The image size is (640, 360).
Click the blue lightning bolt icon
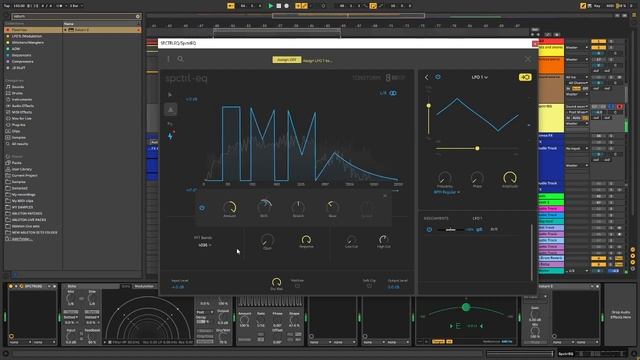(170, 136)
